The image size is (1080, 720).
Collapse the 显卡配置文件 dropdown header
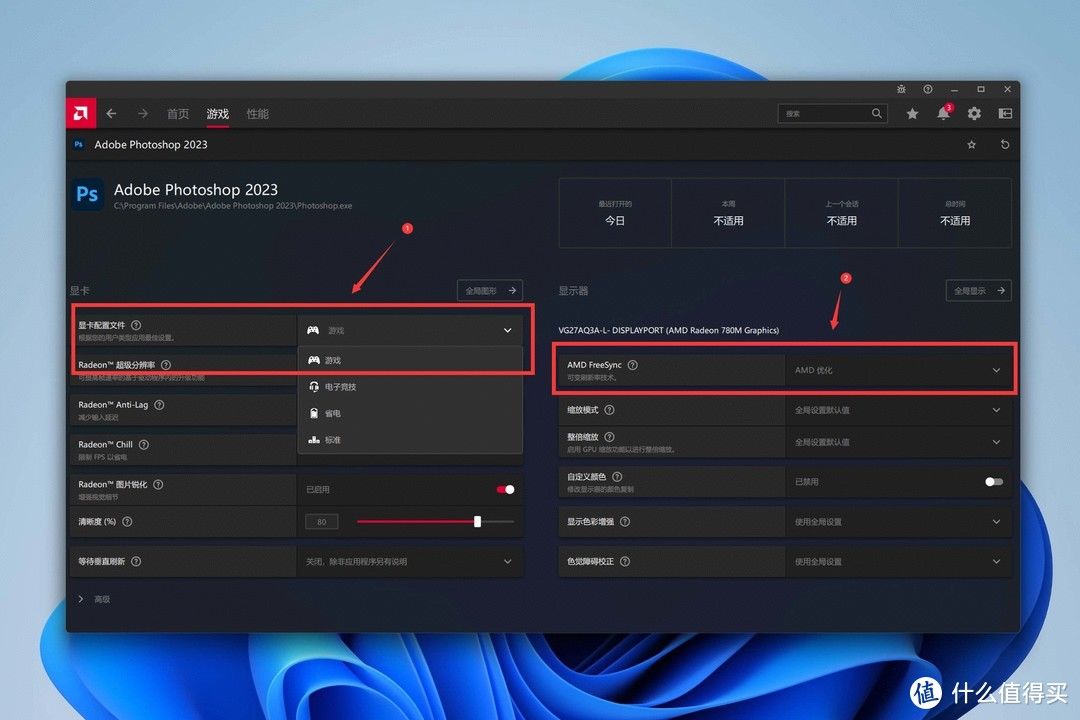point(410,331)
